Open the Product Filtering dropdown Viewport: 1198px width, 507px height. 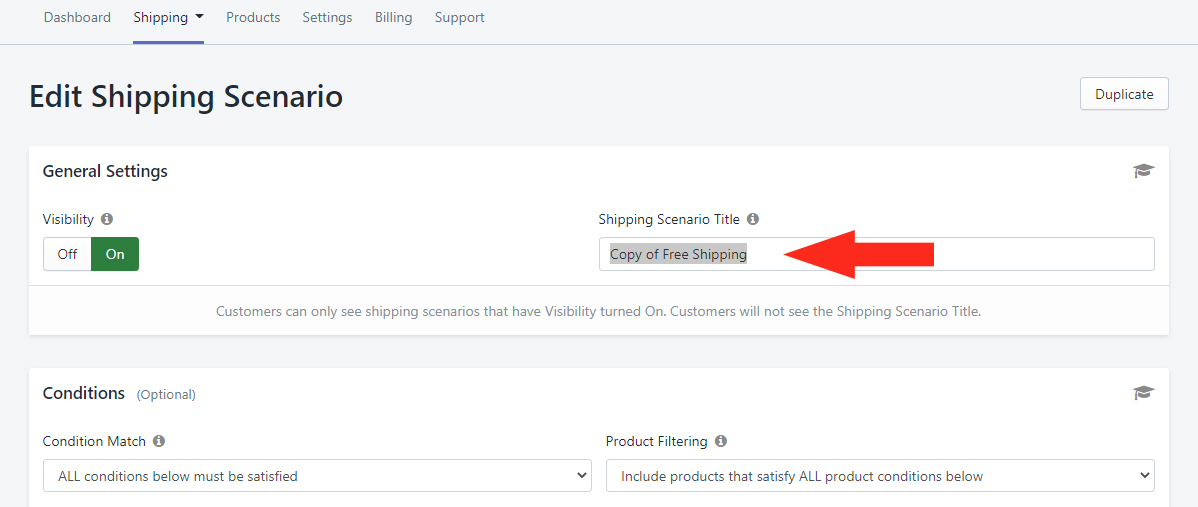tap(880, 476)
